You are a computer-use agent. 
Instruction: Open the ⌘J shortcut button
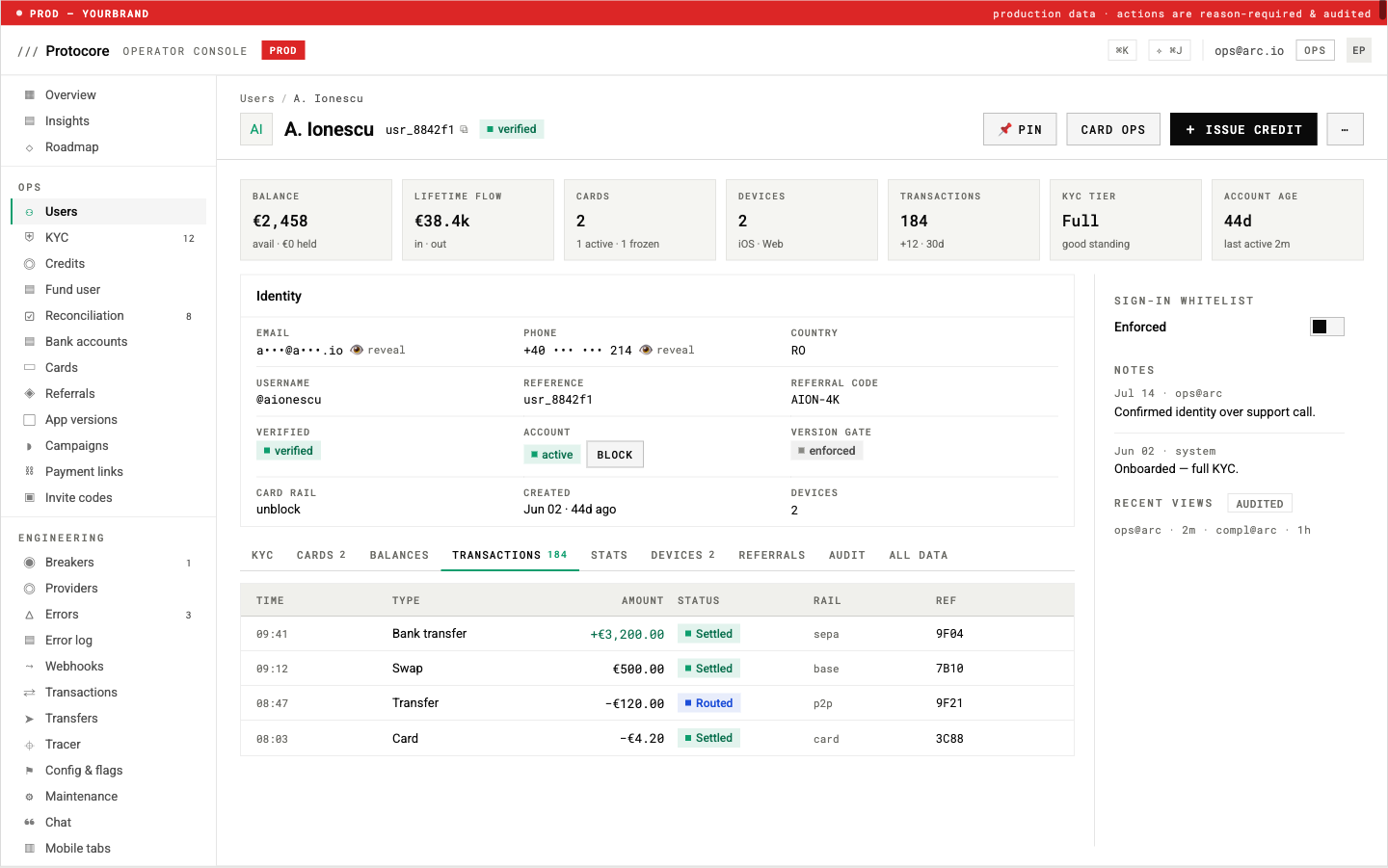coord(1169,51)
